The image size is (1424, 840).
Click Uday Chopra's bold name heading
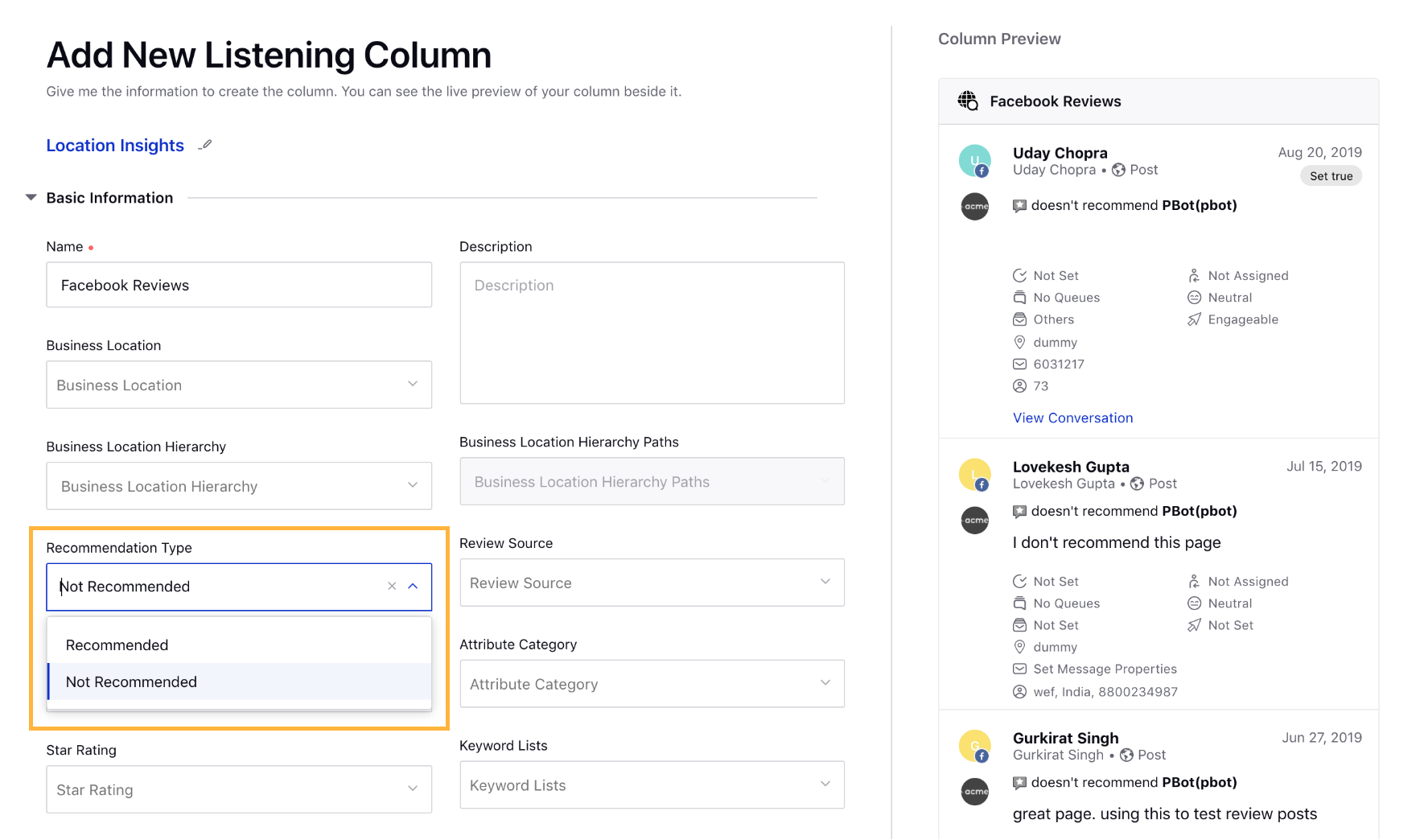point(1060,153)
